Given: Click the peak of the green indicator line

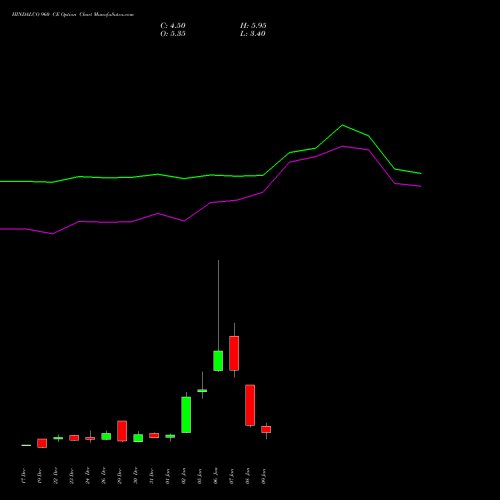Looking at the screenshot, I should pos(342,125).
